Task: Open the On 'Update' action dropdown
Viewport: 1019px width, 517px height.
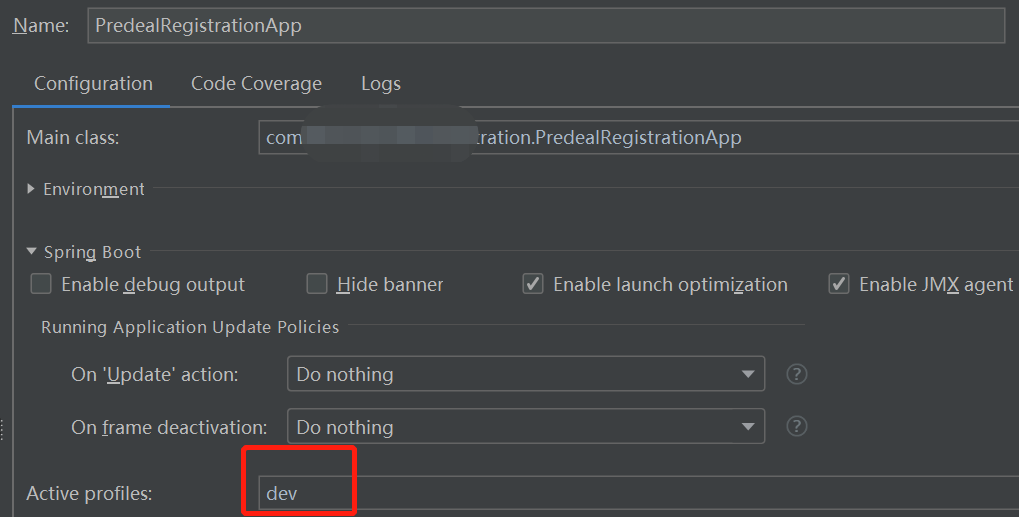Action: pyautogui.click(x=526, y=374)
